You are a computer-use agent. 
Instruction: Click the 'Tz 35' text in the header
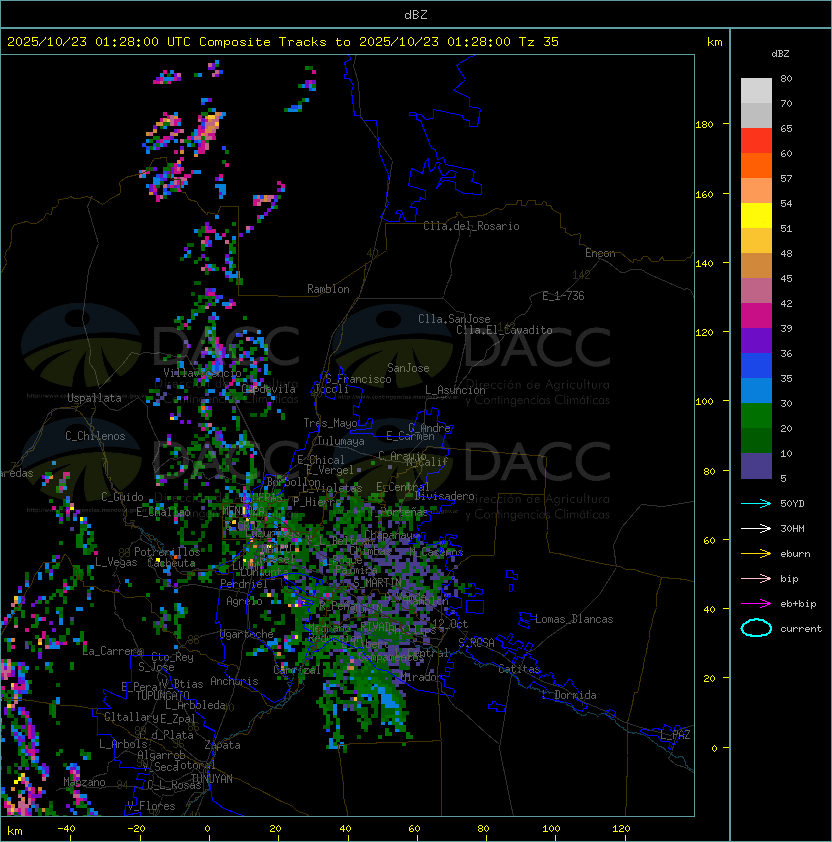[539, 42]
